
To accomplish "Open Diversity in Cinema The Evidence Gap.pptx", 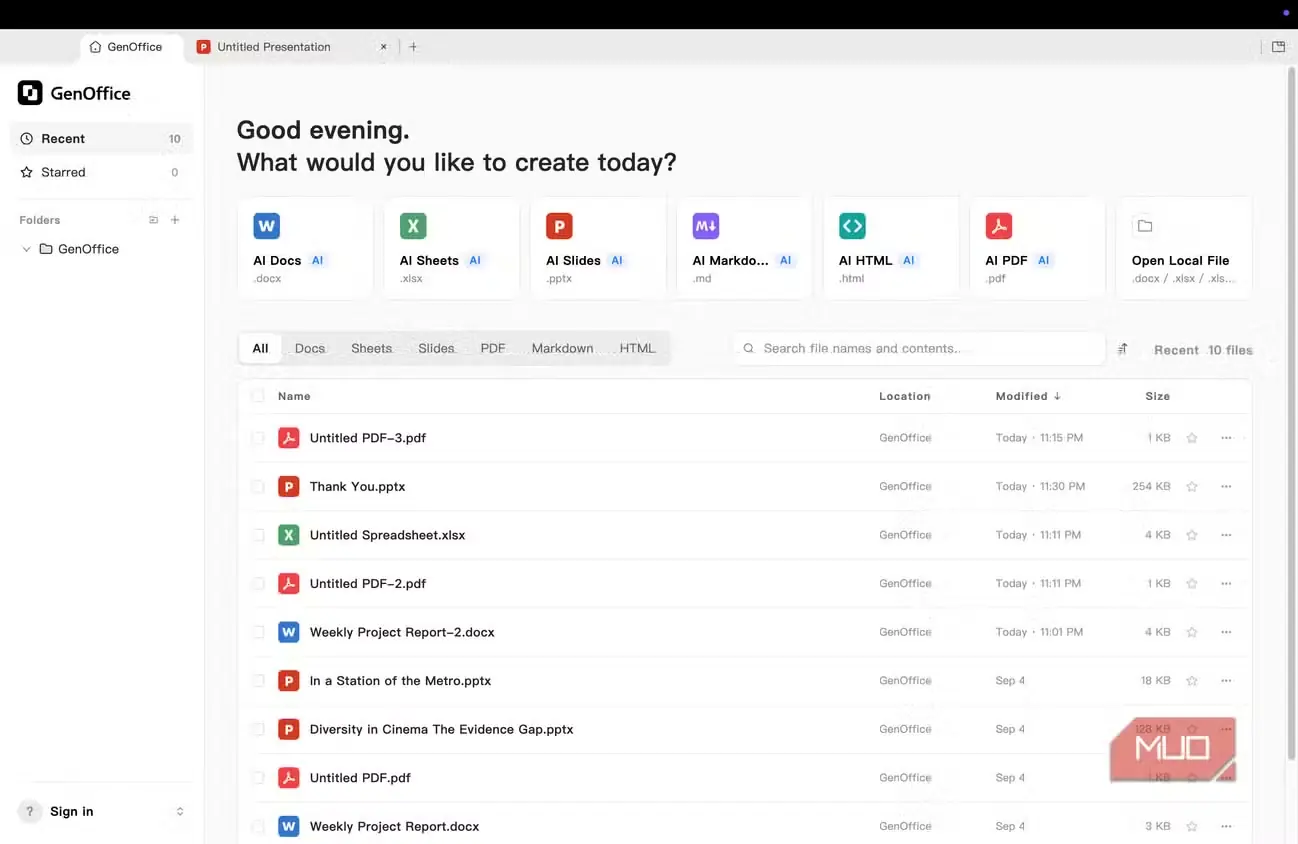I will (x=441, y=730).
